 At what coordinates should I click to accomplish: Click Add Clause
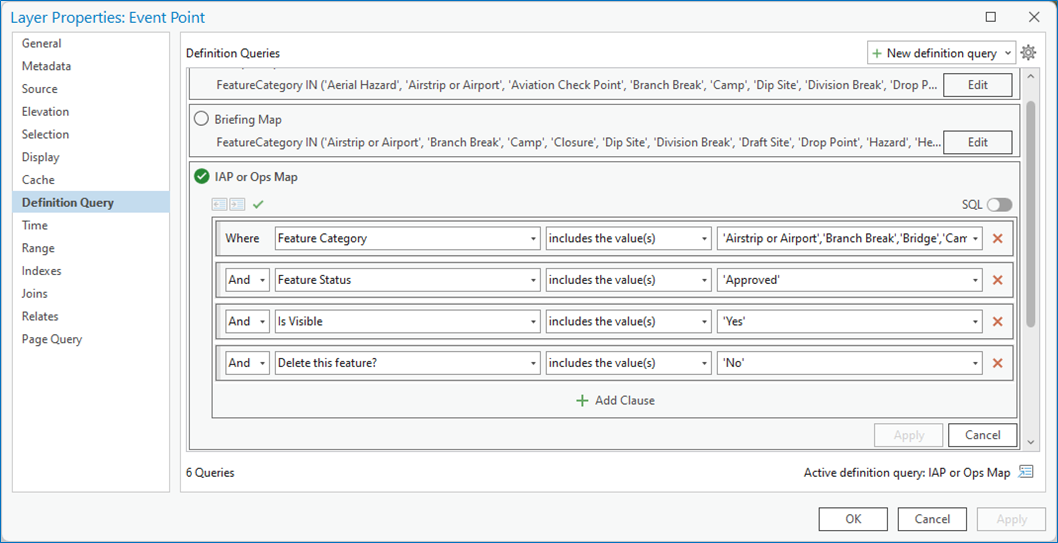pos(615,400)
